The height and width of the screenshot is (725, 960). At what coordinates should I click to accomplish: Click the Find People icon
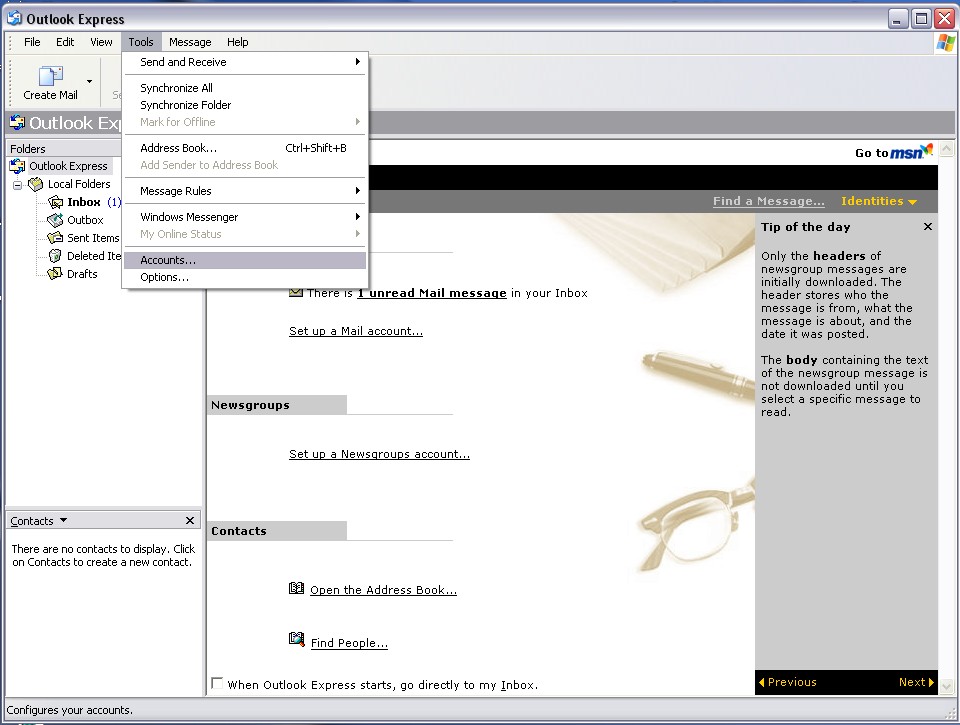click(x=296, y=639)
